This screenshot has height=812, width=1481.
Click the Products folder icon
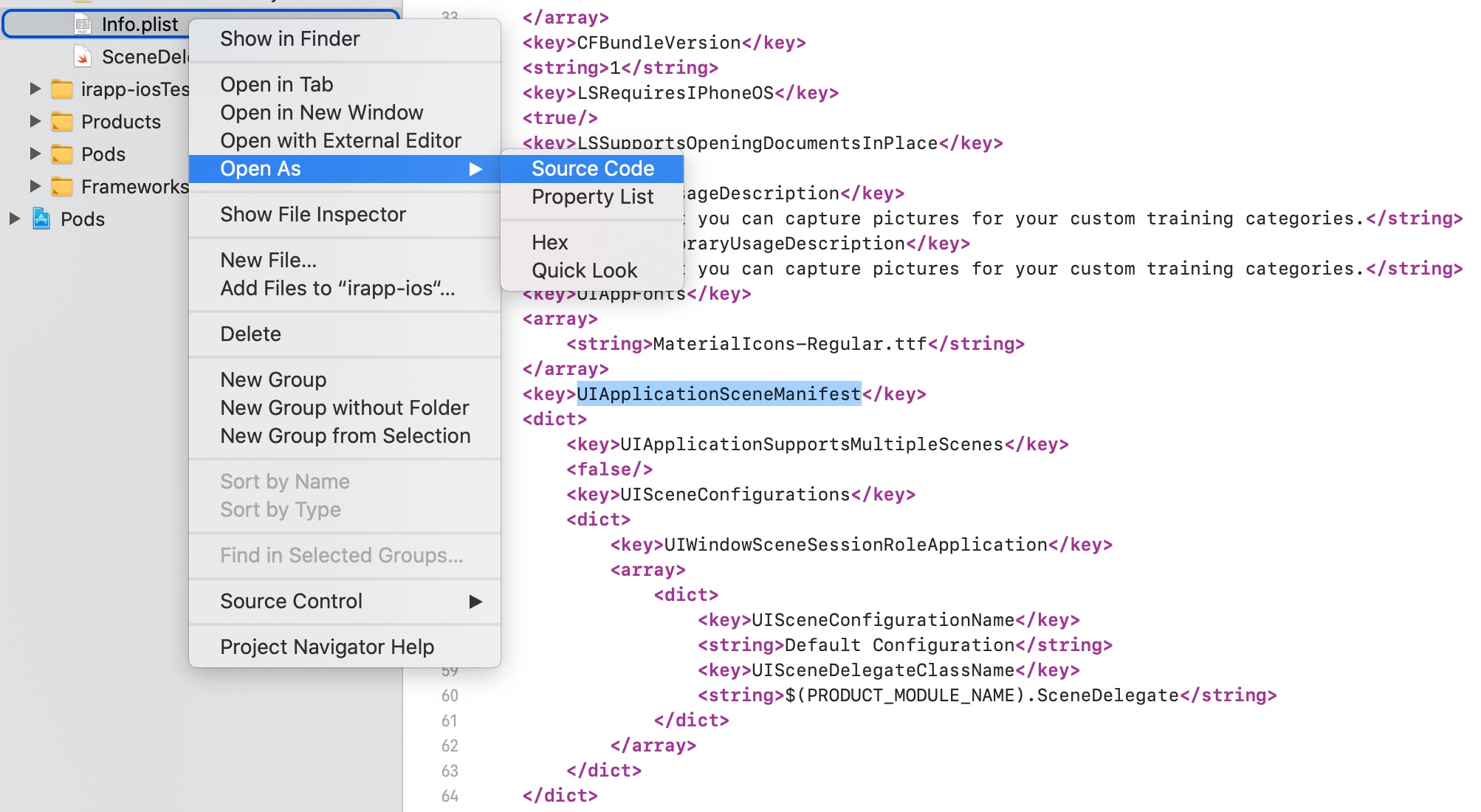(63, 122)
